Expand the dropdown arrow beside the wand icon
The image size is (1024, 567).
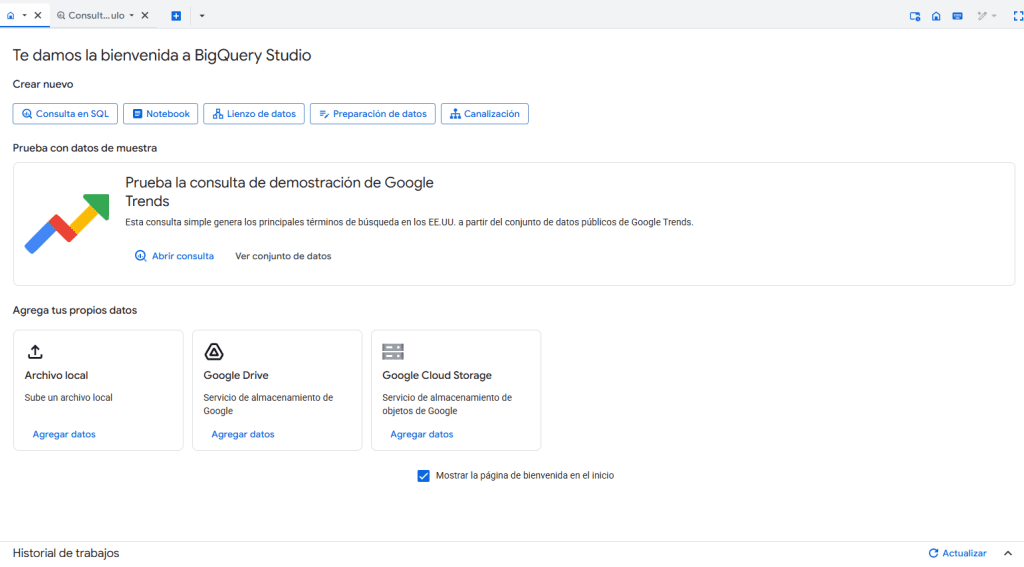click(994, 16)
